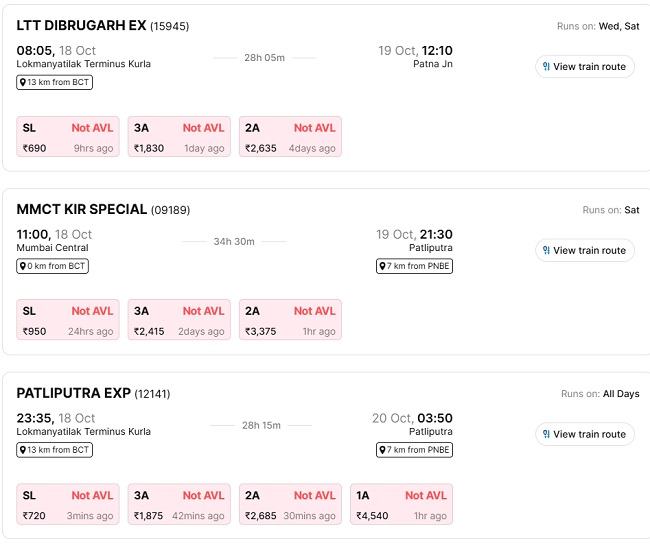Click pin on Patliputra Exp 13 km from BCT badge
650x548 pixels.
(x=23, y=450)
